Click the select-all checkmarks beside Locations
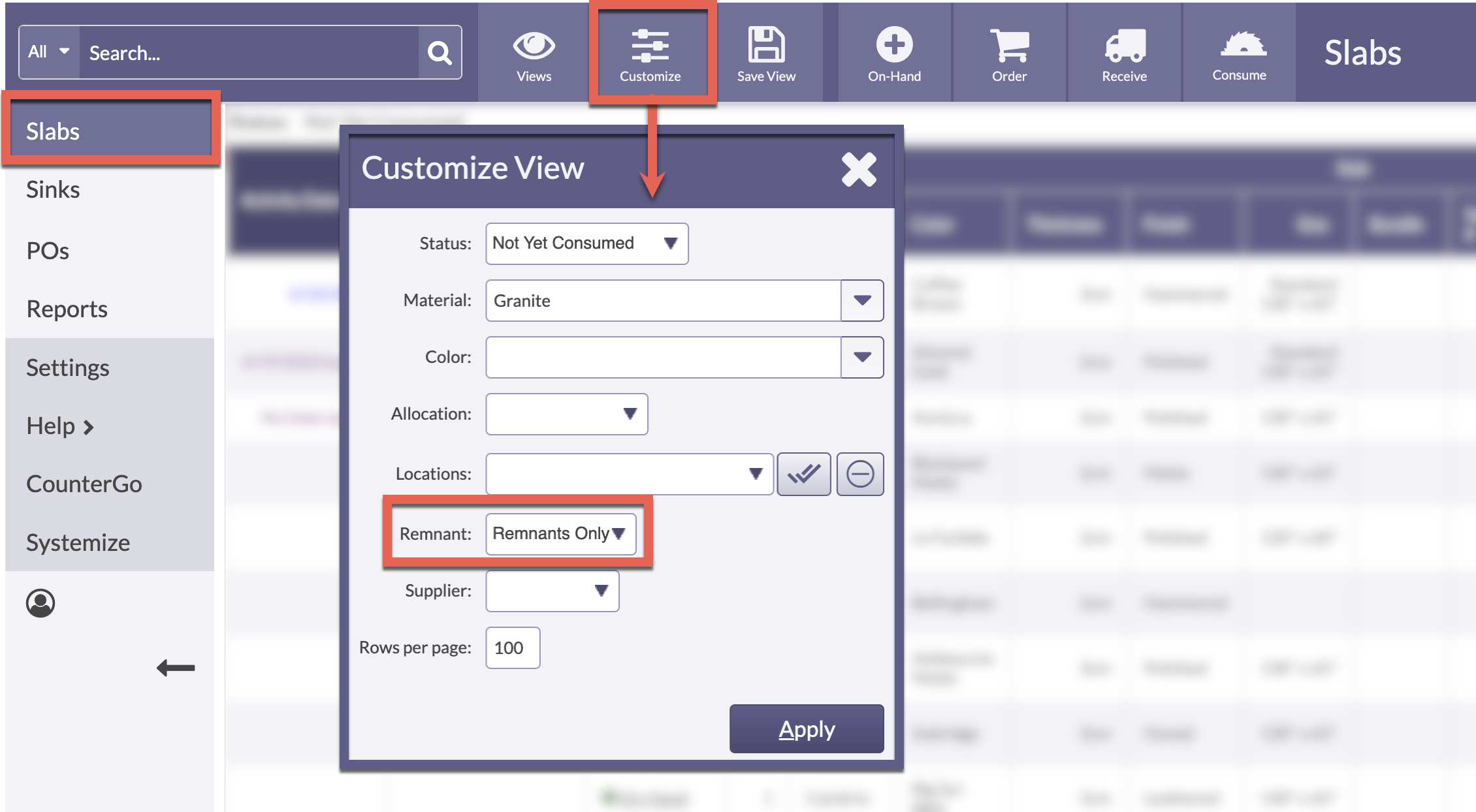The width and height of the screenshot is (1476, 812). pyautogui.click(x=805, y=474)
